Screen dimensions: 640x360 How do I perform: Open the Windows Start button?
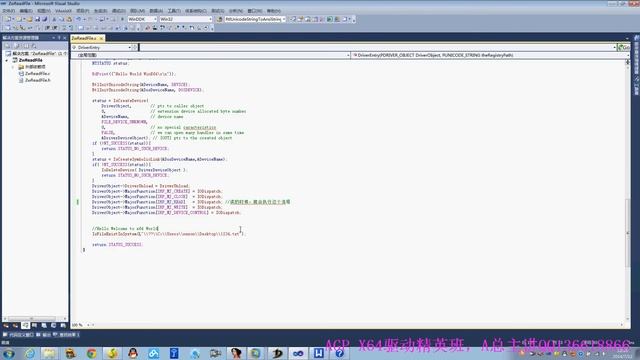9,353
